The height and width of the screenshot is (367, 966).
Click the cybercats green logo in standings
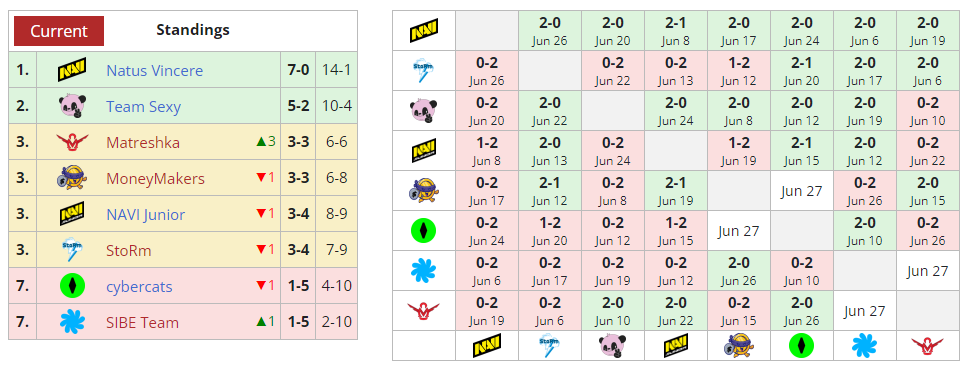[x=71, y=286]
